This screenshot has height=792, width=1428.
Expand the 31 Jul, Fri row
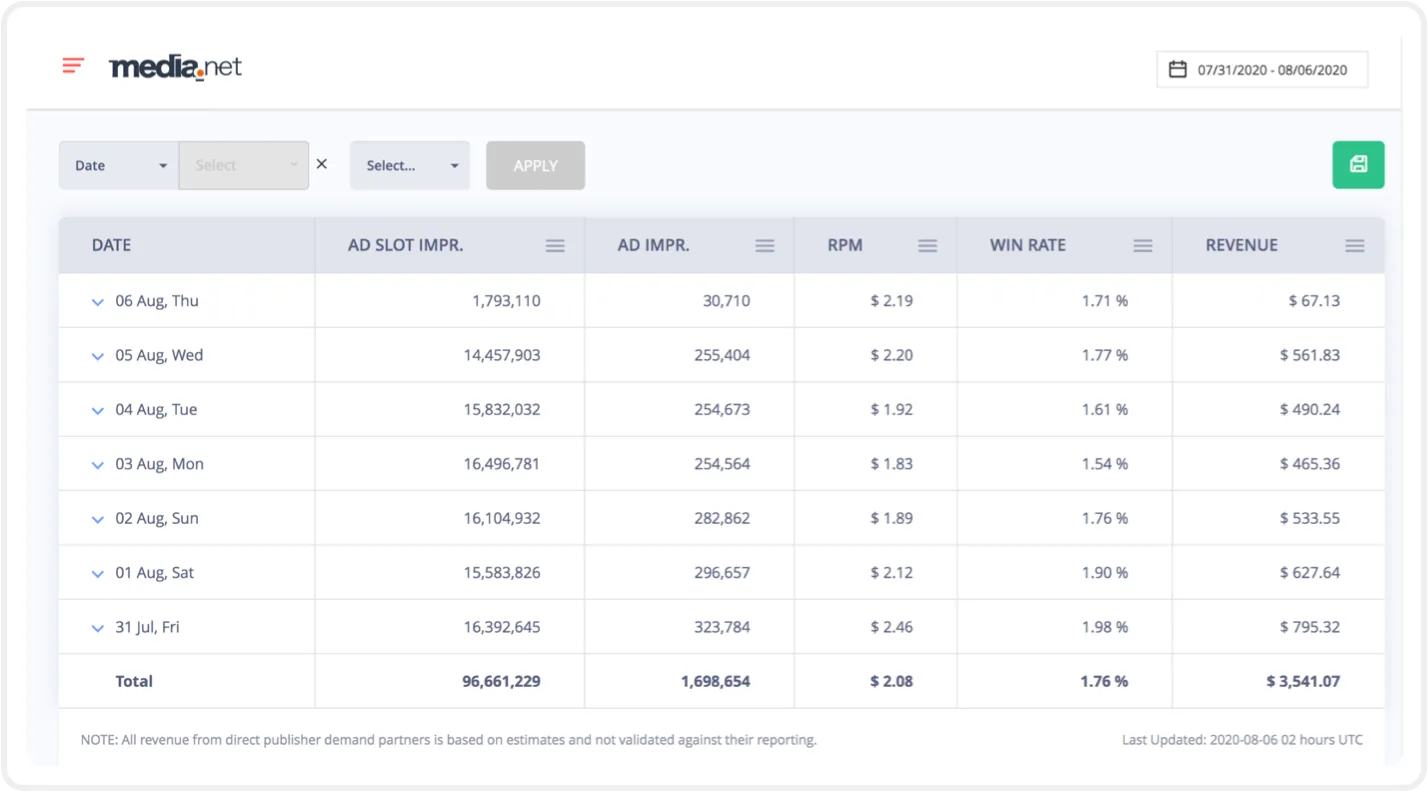[x=98, y=628]
